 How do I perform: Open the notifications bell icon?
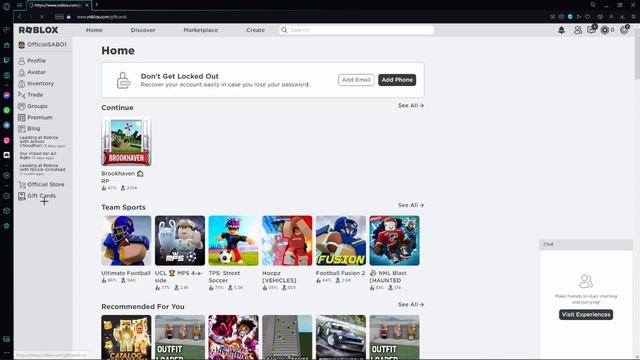click(x=562, y=30)
